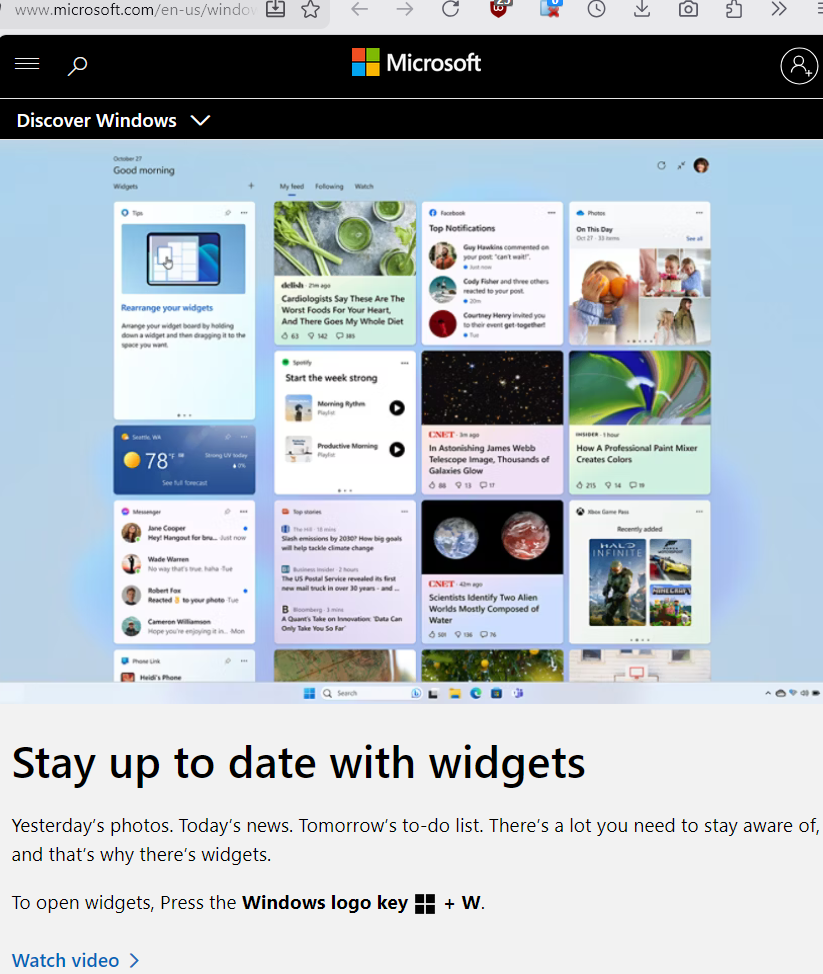Click the refresh icon in widgets board image
This screenshot has height=974, width=823.
click(662, 165)
